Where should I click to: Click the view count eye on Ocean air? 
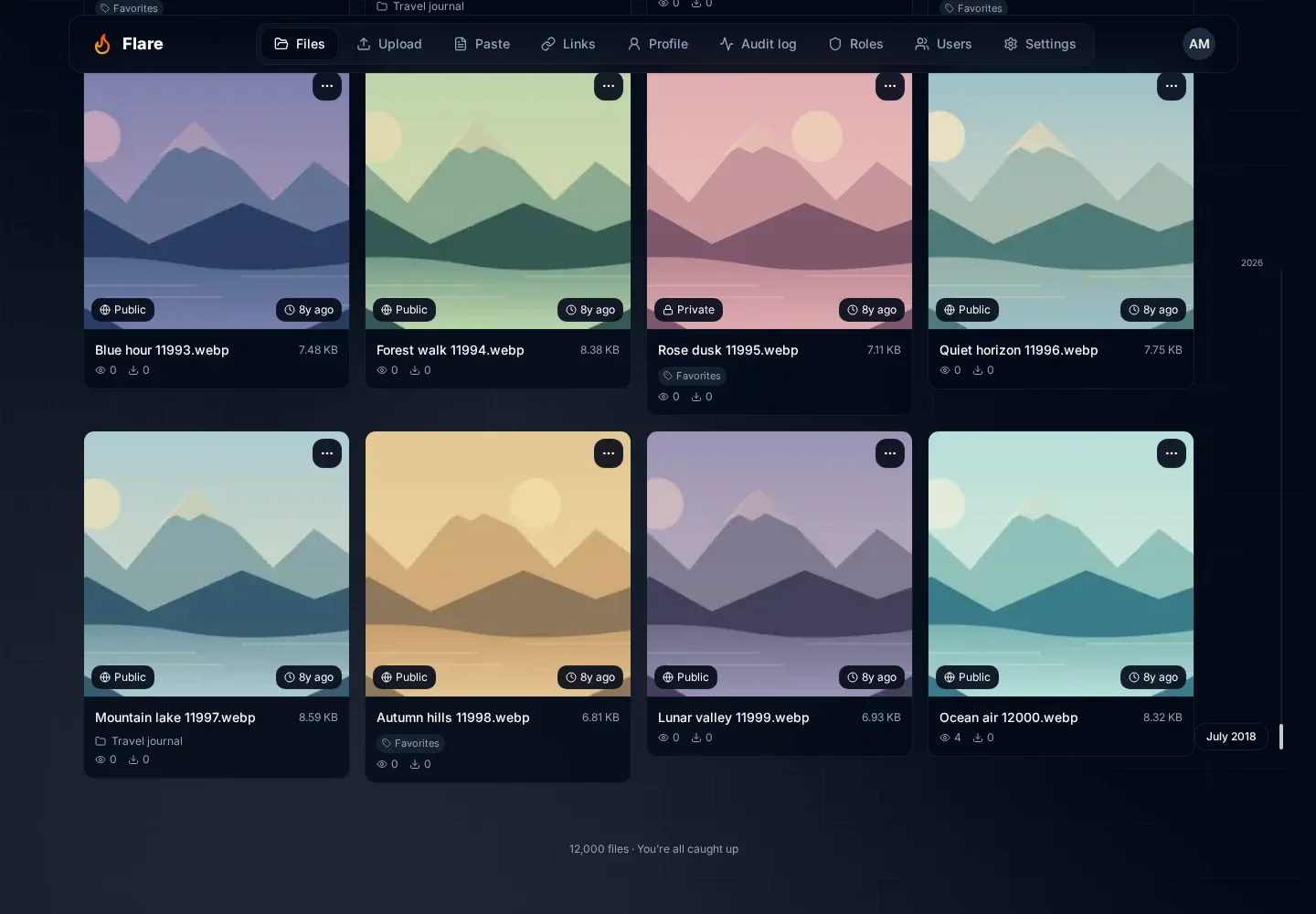(945, 738)
